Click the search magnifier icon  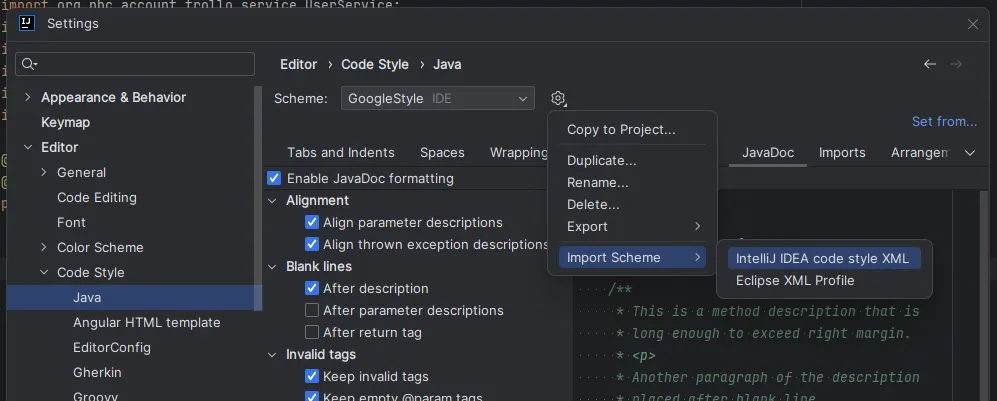coord(30,64)
